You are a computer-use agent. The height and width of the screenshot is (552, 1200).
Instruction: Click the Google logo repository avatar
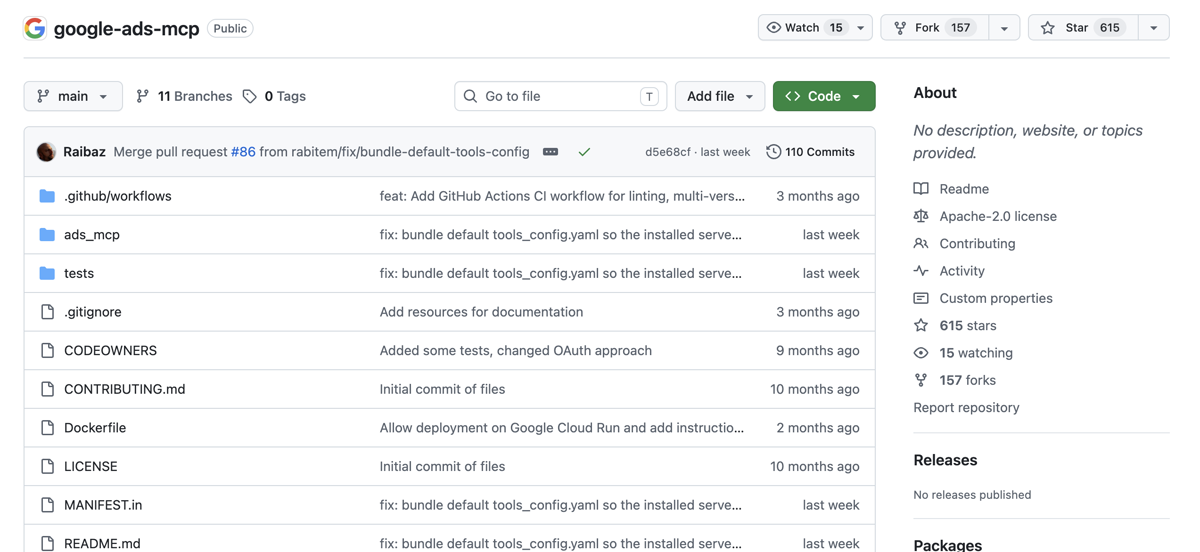35,28
